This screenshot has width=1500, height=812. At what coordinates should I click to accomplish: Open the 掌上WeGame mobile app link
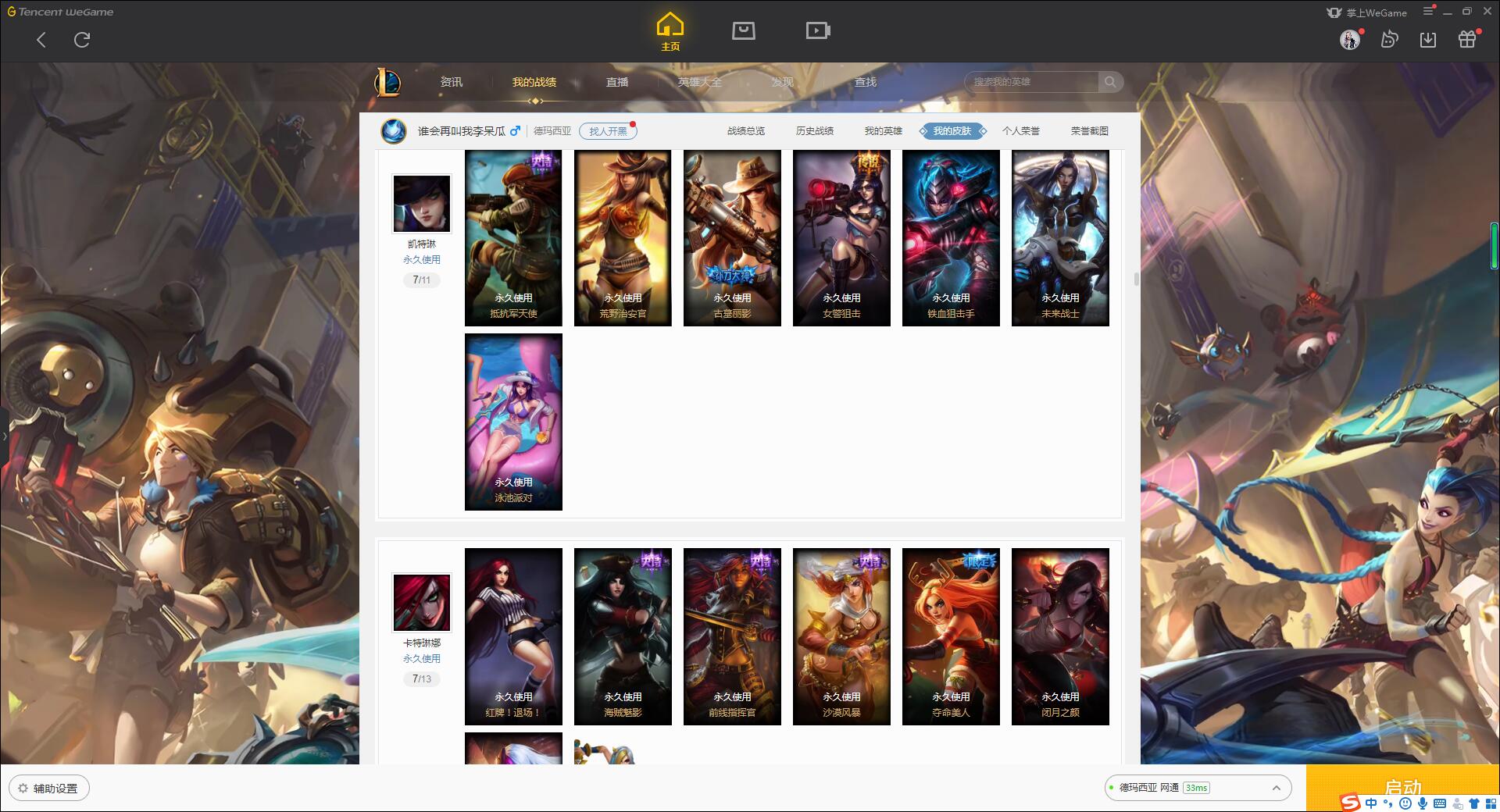point(1366,12)
